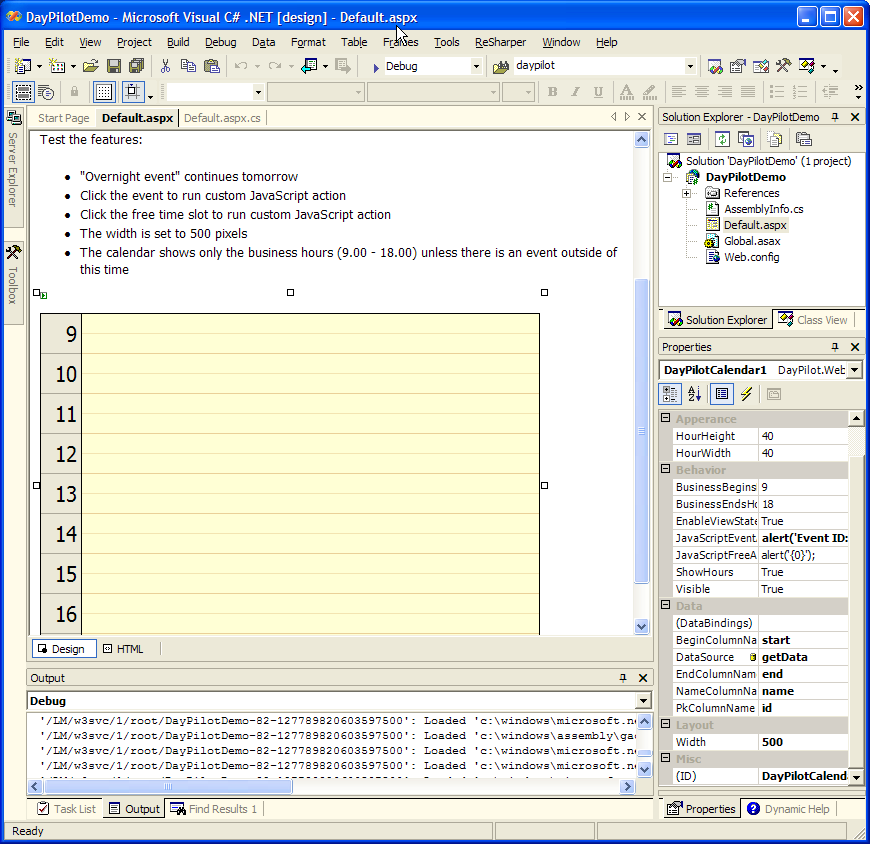Click the Bulleted list icon
This screenshot has height=844, width=870.
coord(777,92)
